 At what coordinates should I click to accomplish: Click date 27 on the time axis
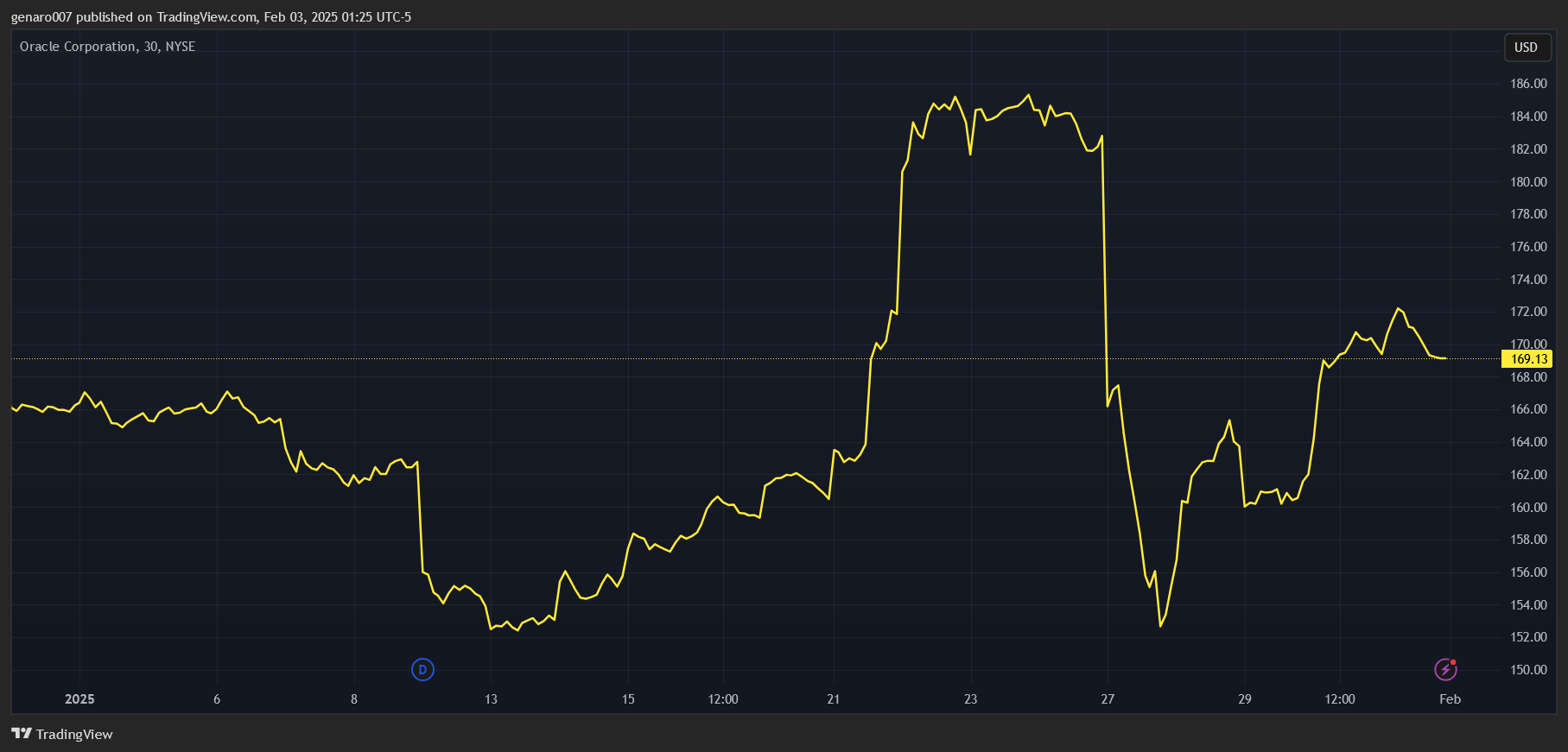[x=1108, y=699]
